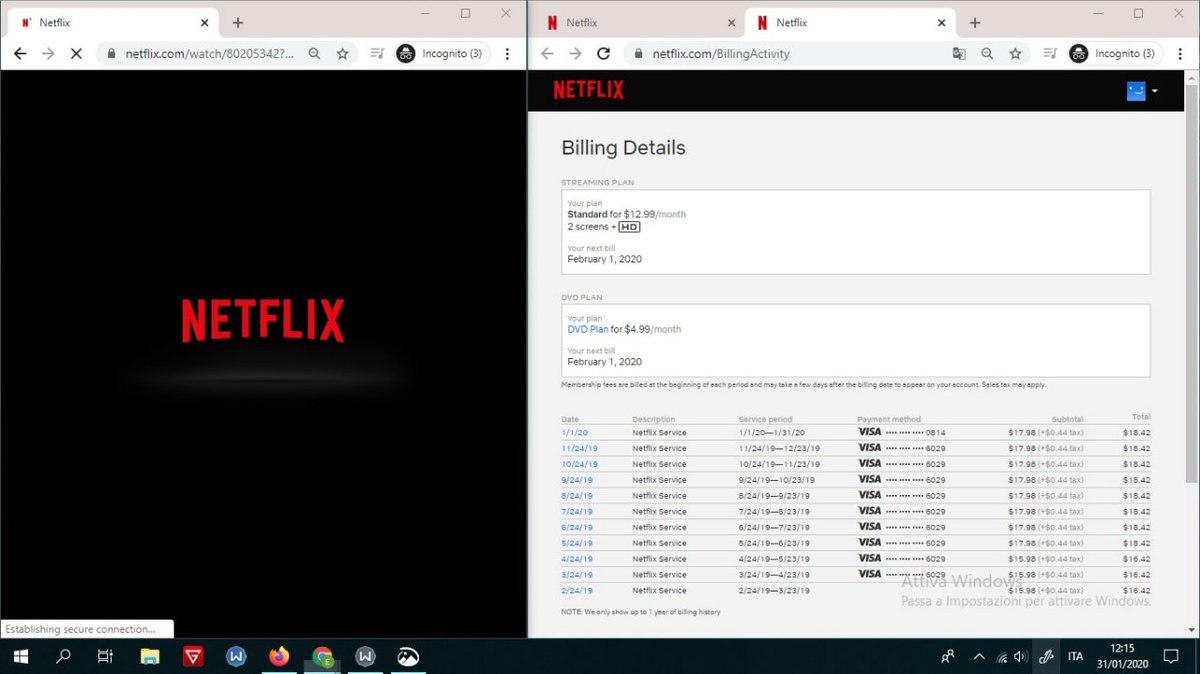Switch to first Netflix tab in right window

640,22
